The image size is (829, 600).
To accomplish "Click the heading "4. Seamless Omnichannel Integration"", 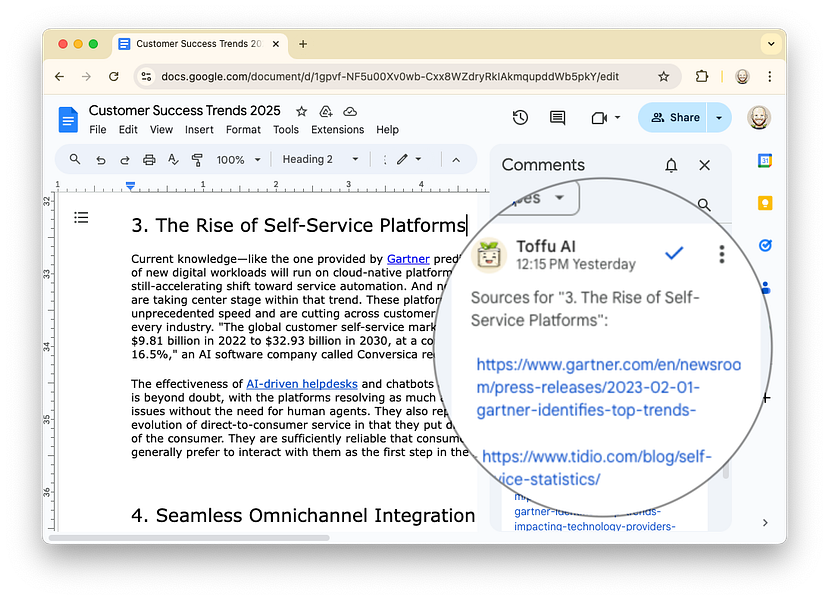I will point(303,515).
